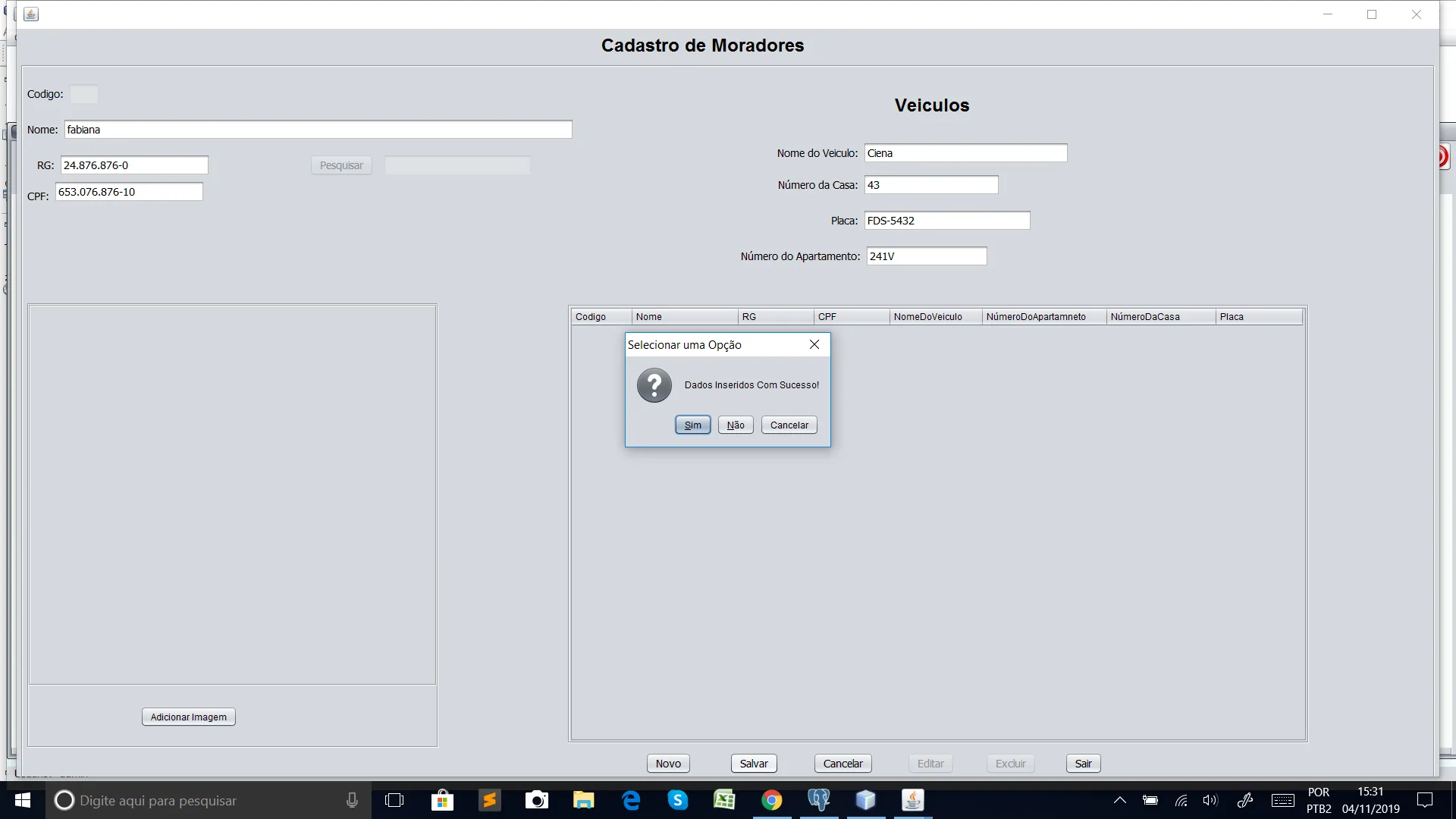Open Sublime Text from the taskbar
This screenshot has width=1456, height=819.
(x=490, y=800)
